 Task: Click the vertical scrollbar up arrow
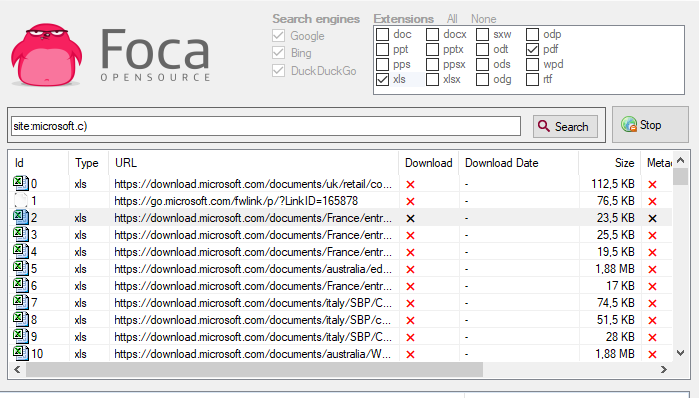coord(680,160)
